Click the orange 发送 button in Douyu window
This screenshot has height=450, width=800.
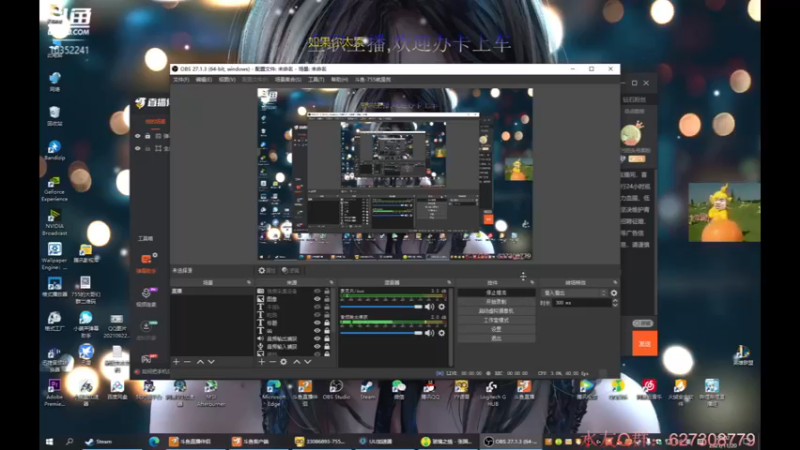point(644,344)
